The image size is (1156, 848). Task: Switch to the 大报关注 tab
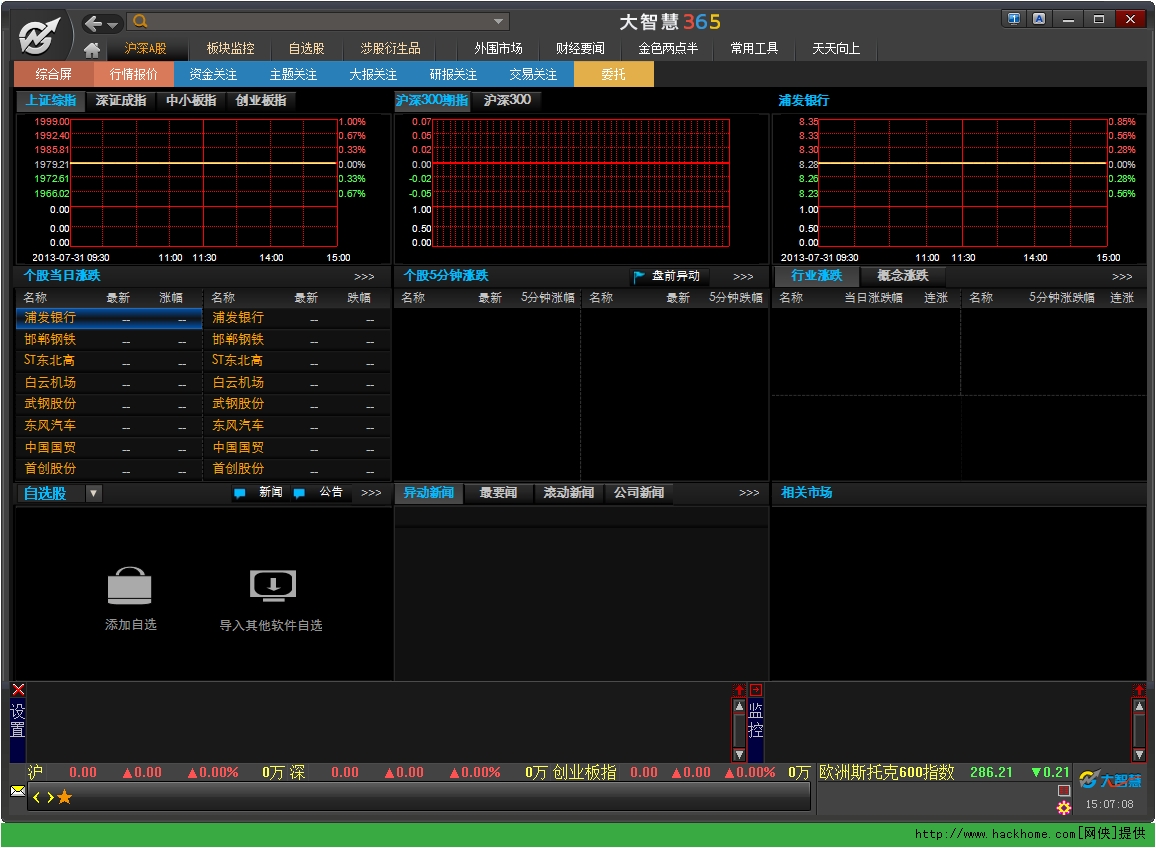point(373,74)
